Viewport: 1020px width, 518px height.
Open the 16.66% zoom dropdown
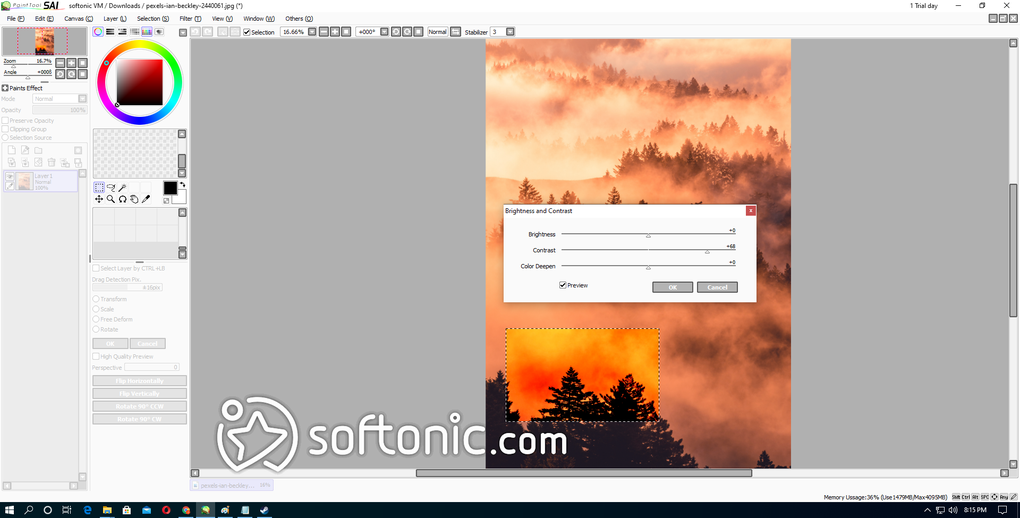pos(312,31)
